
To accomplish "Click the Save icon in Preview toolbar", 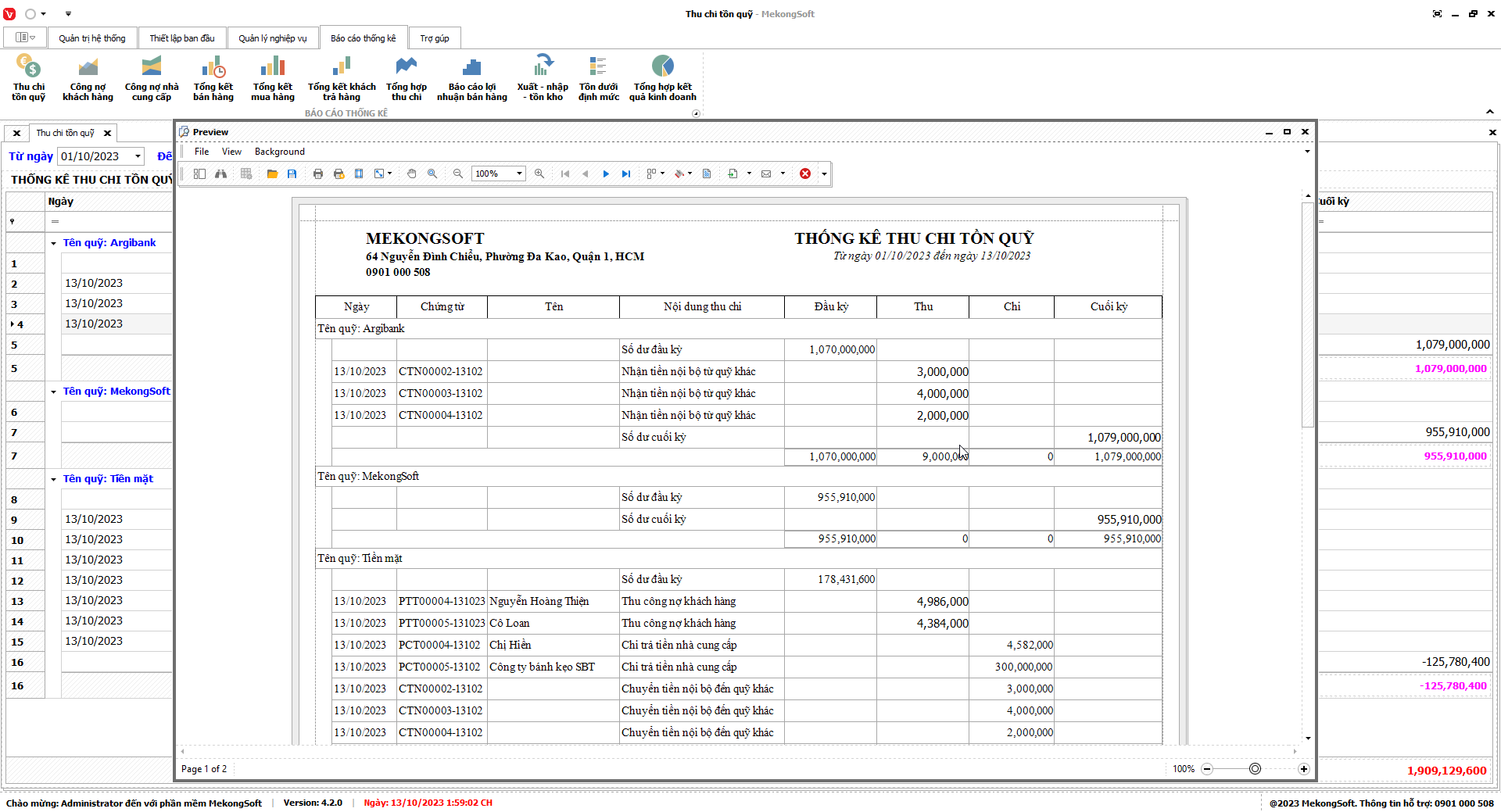I will pyautogui.click(x=292, y=174).
